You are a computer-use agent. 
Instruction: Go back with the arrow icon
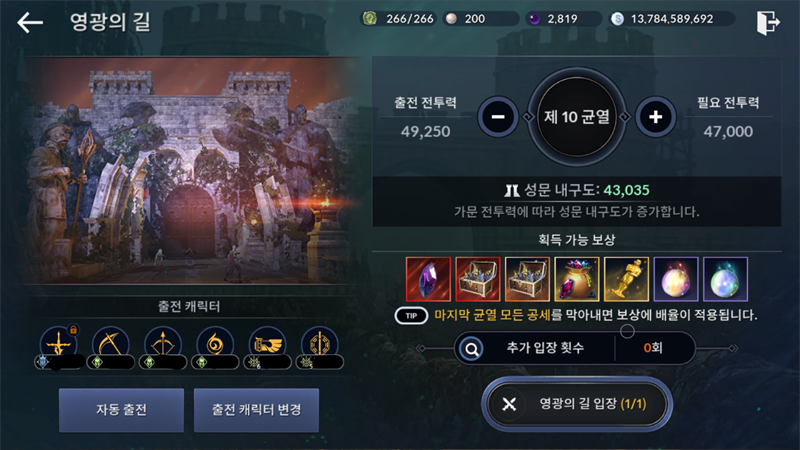30,22
